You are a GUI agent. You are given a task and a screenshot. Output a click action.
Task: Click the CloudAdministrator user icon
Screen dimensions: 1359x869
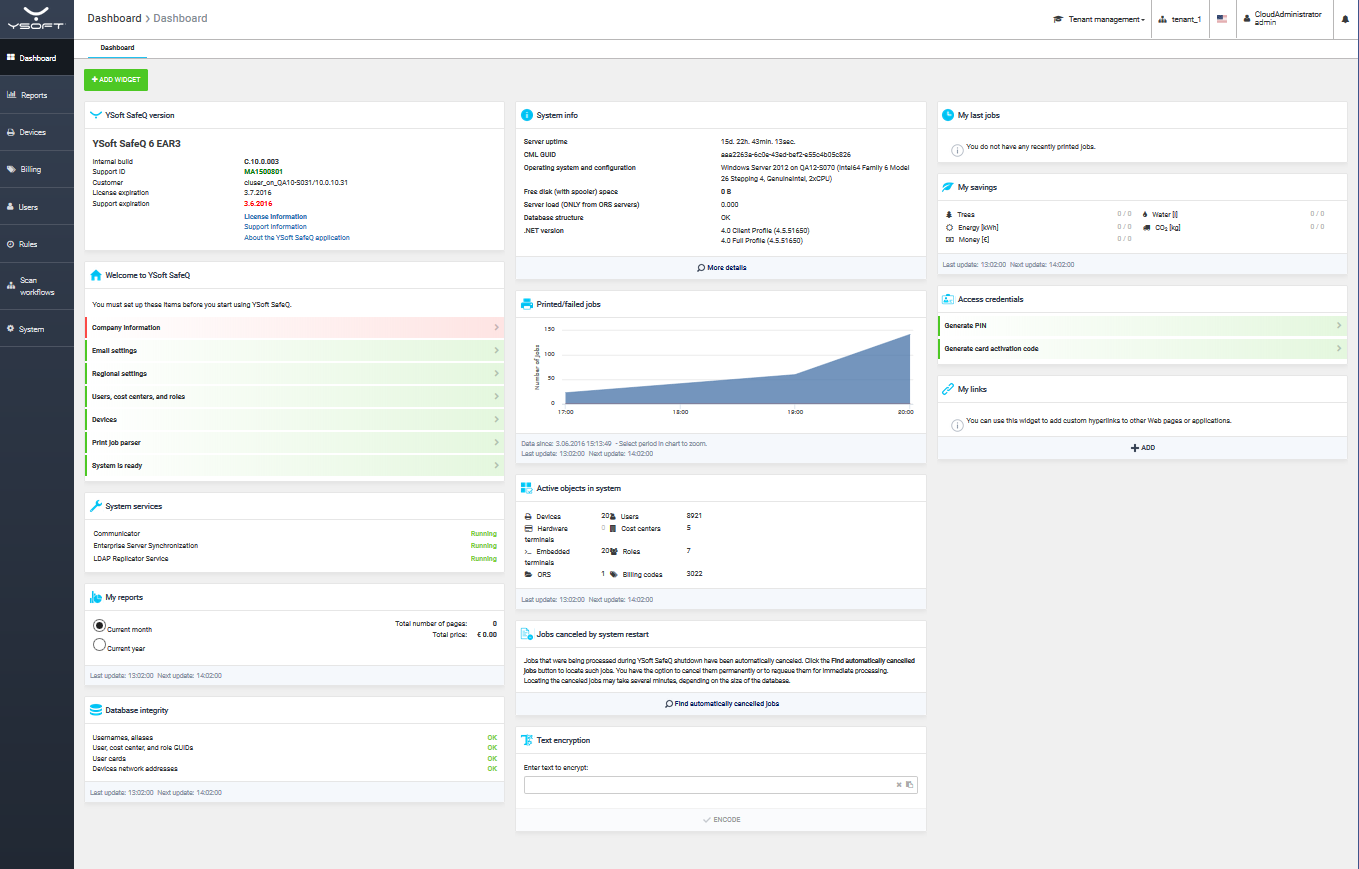[x=1247, y=18]
